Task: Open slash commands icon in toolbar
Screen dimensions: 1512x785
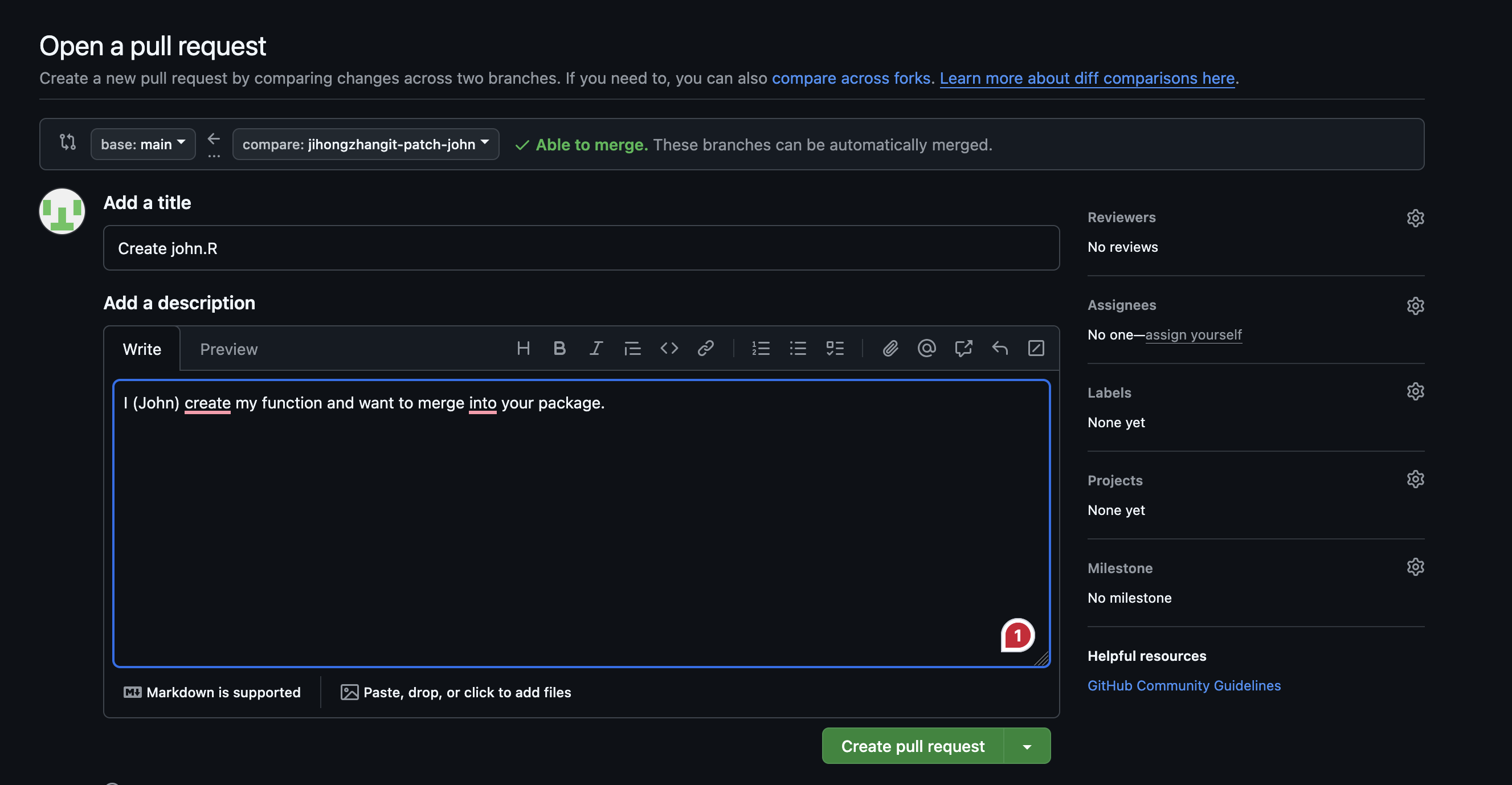Action: tap(1036, 349)
